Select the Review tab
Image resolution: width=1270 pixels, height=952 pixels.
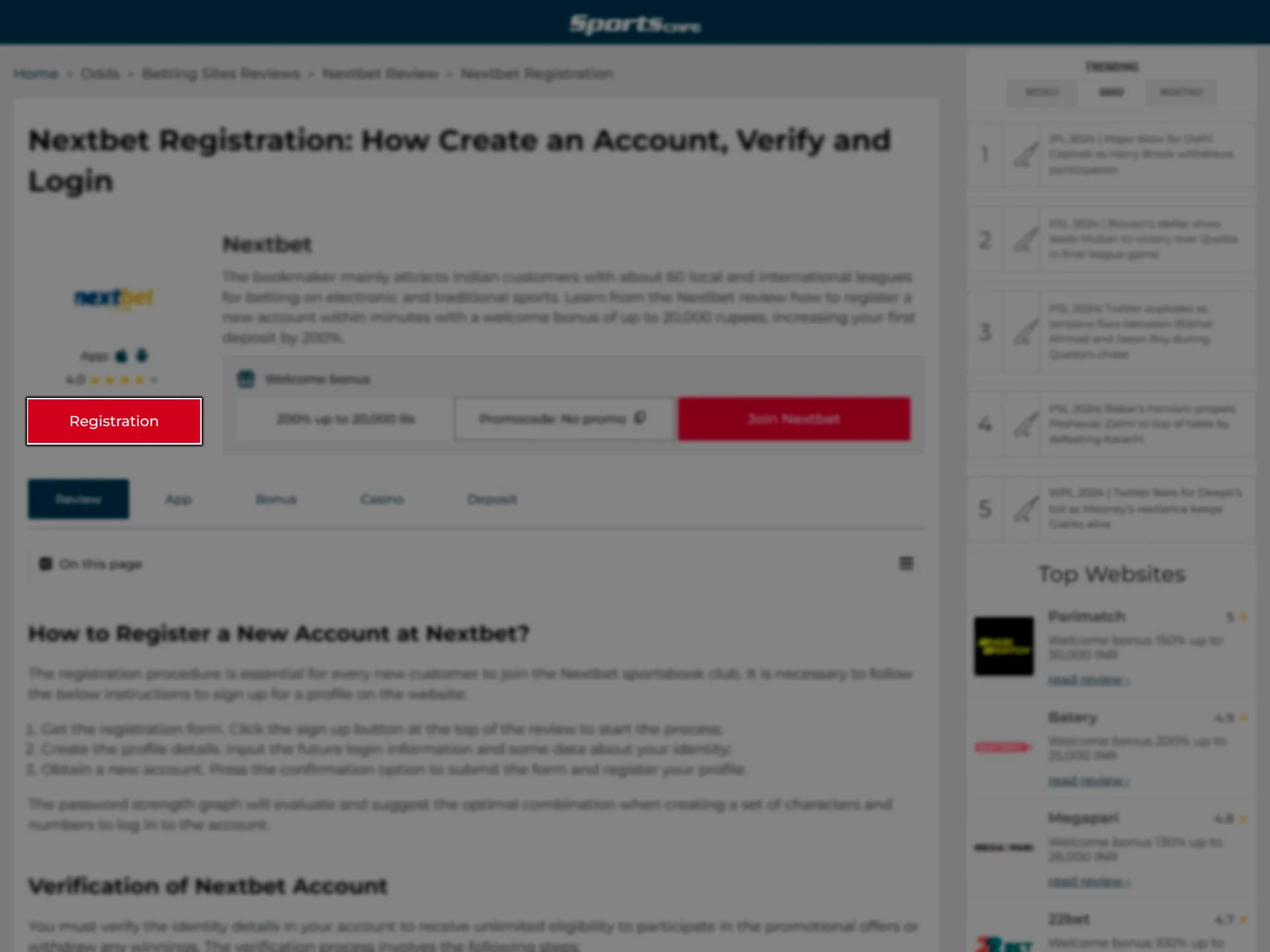(x=79, y=499)
